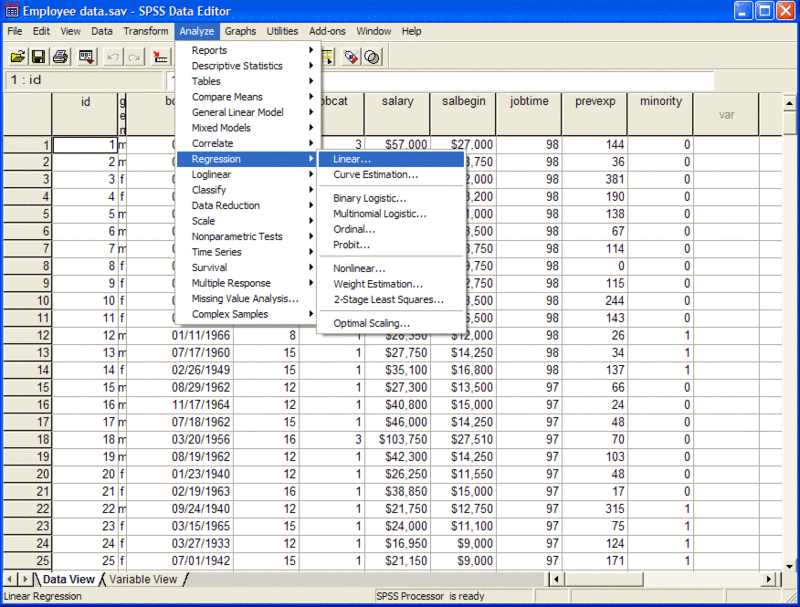This screenshot has height=607, width=800.
Task: Click the Dialog Recall toolbar icon
Action: pyautogui.click(x=87, y=57)
